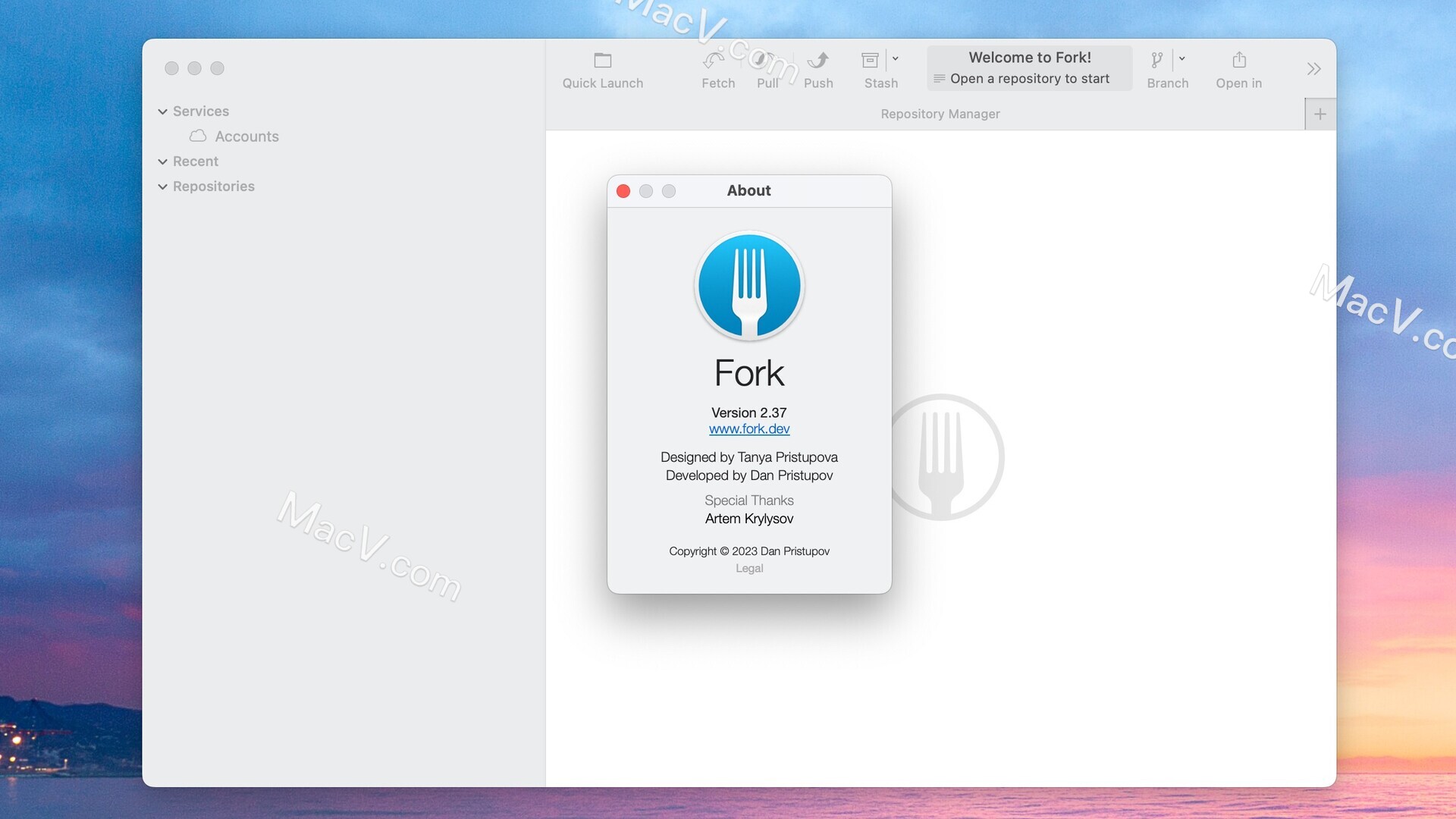1456x819 pixels.
Task: Click the Fetch toolbar icon
Action: tap(714, 60)
